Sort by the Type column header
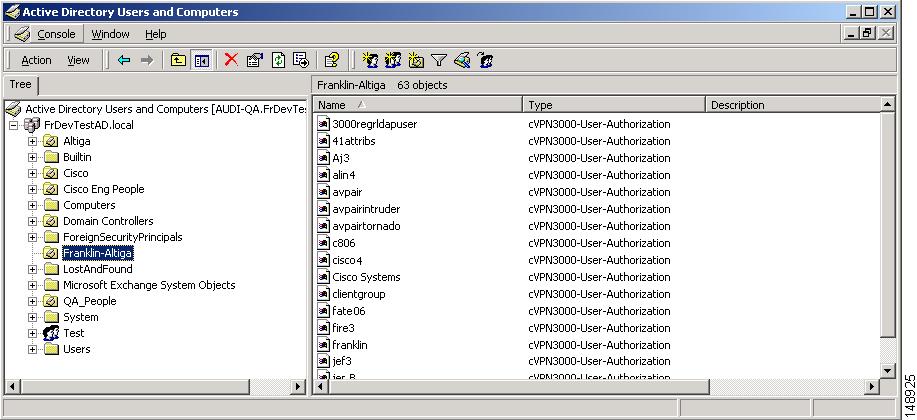This screenshot has height=420, width=917. point(613,105)
